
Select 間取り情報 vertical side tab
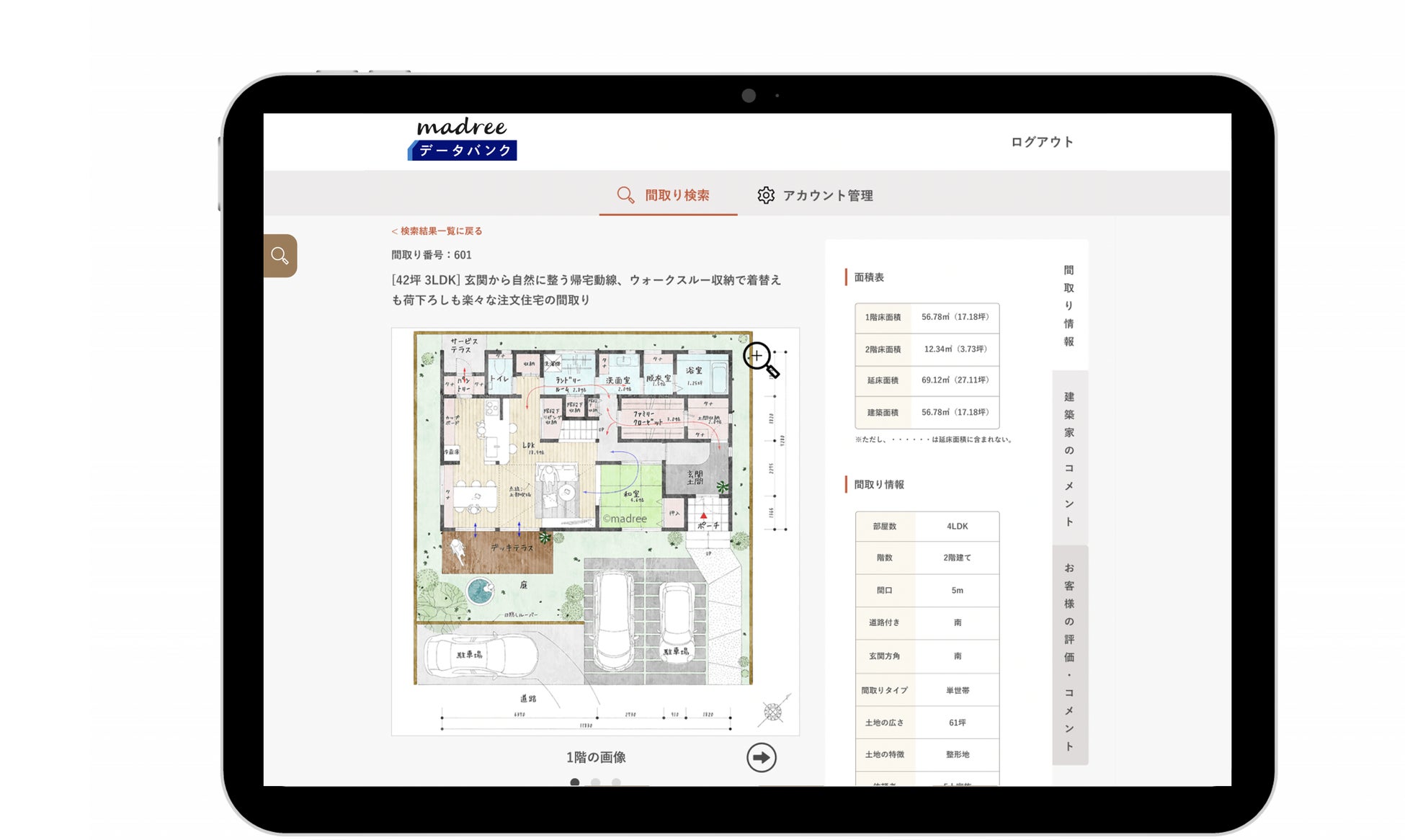click(1069, 305)
